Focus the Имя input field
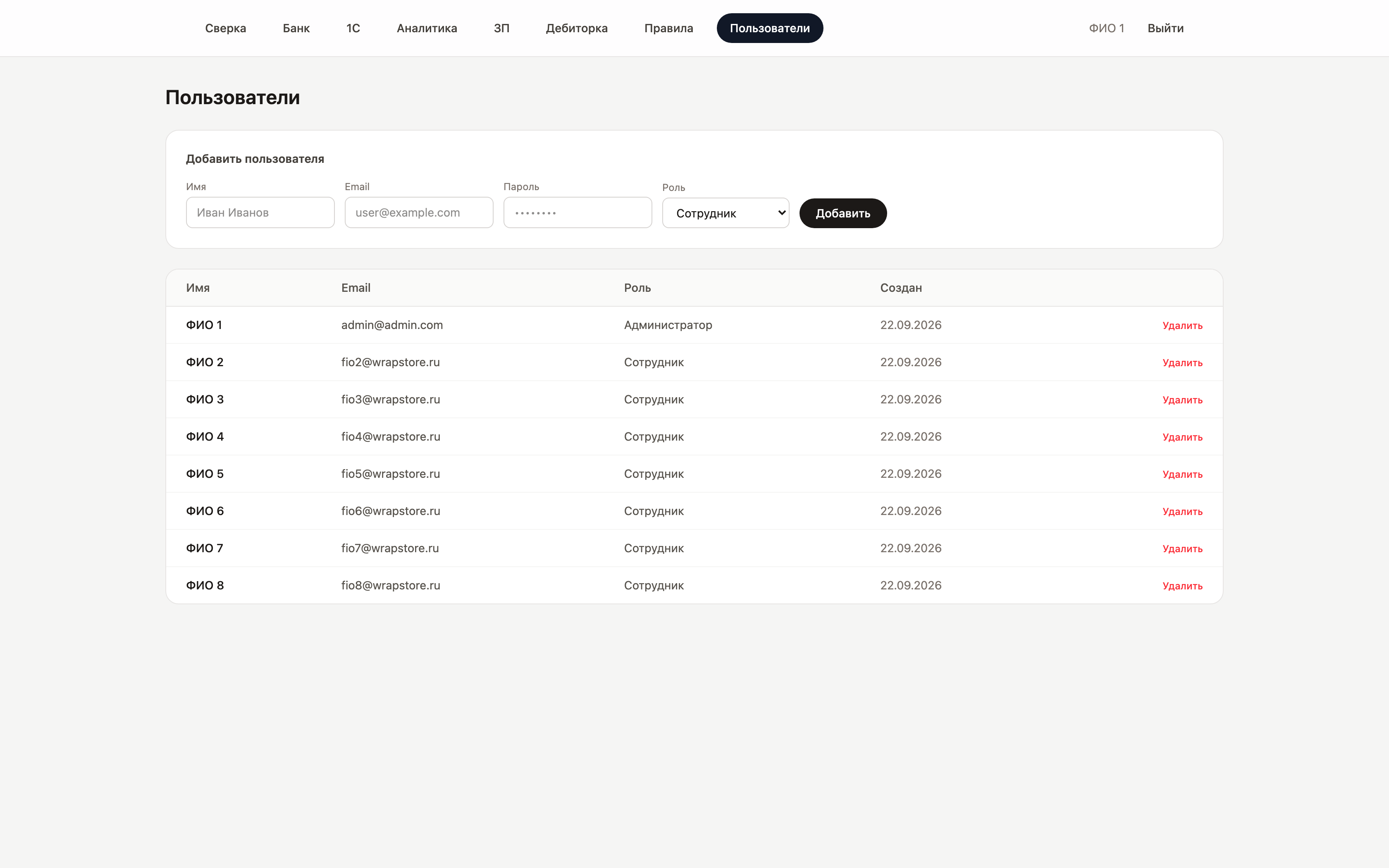This screenshot has width=1389, height=868. [x=260, y=212]
